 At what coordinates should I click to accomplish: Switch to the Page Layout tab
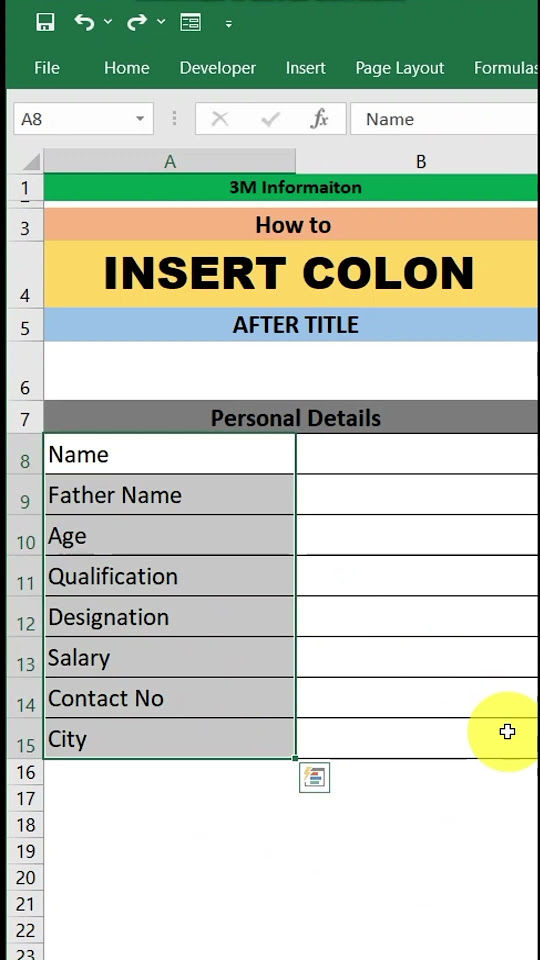pos(400,68)
